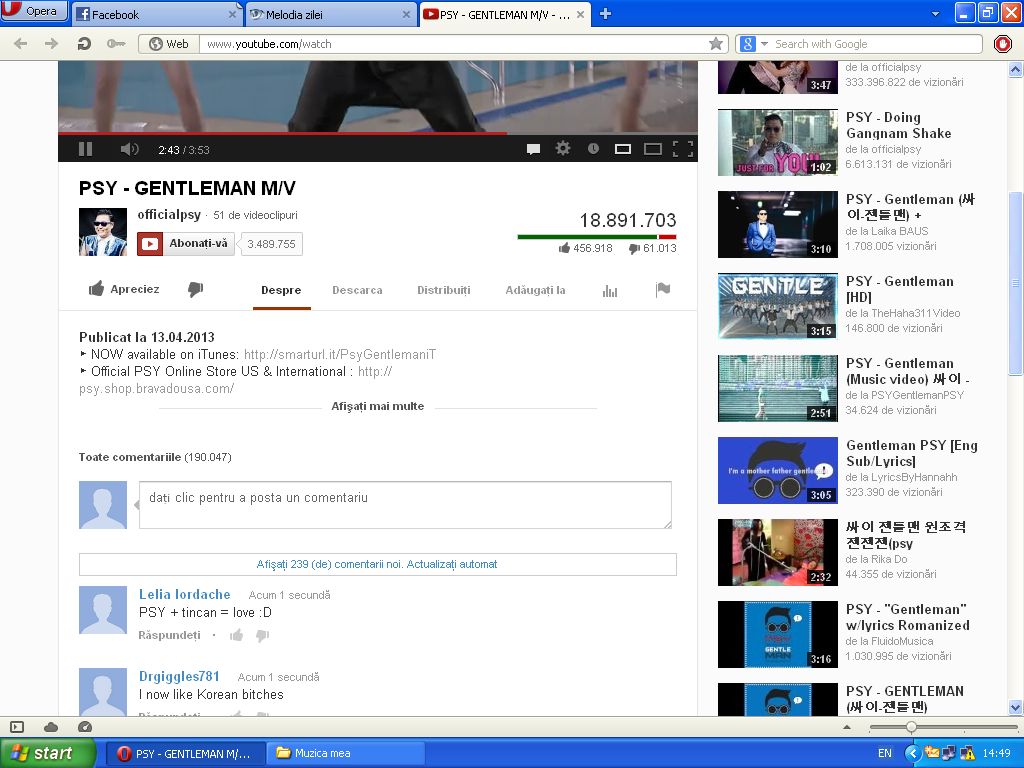The width and height of the screenshot is (1024, 768).
Task: Open the Despre tab
Action: click(281, 290)
